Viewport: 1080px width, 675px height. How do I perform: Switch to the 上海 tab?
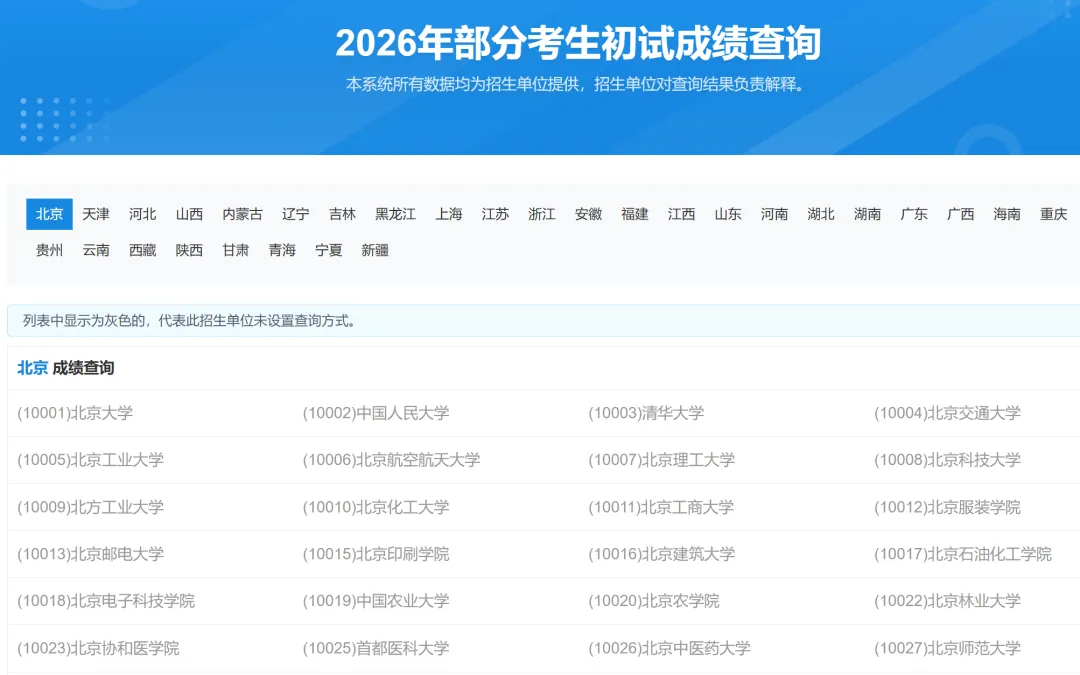[448, 214]
